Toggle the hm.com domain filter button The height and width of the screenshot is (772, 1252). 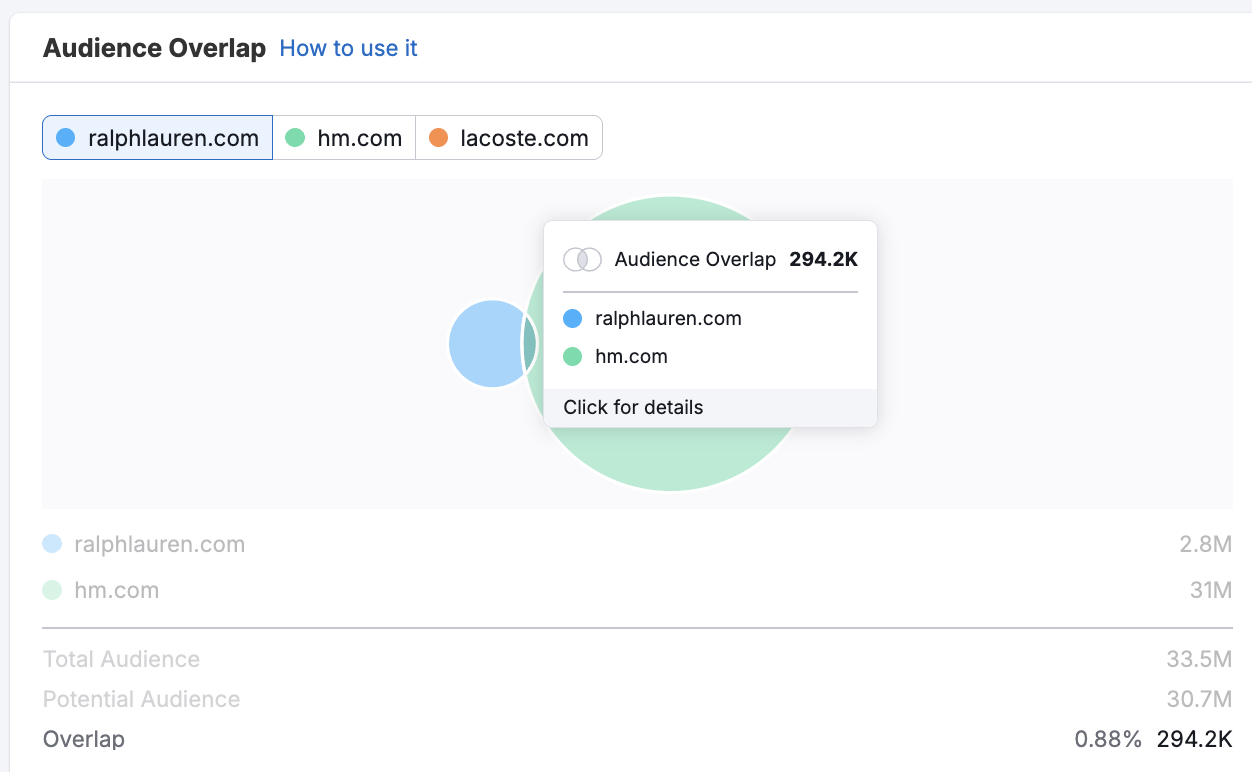coord(344,138)
